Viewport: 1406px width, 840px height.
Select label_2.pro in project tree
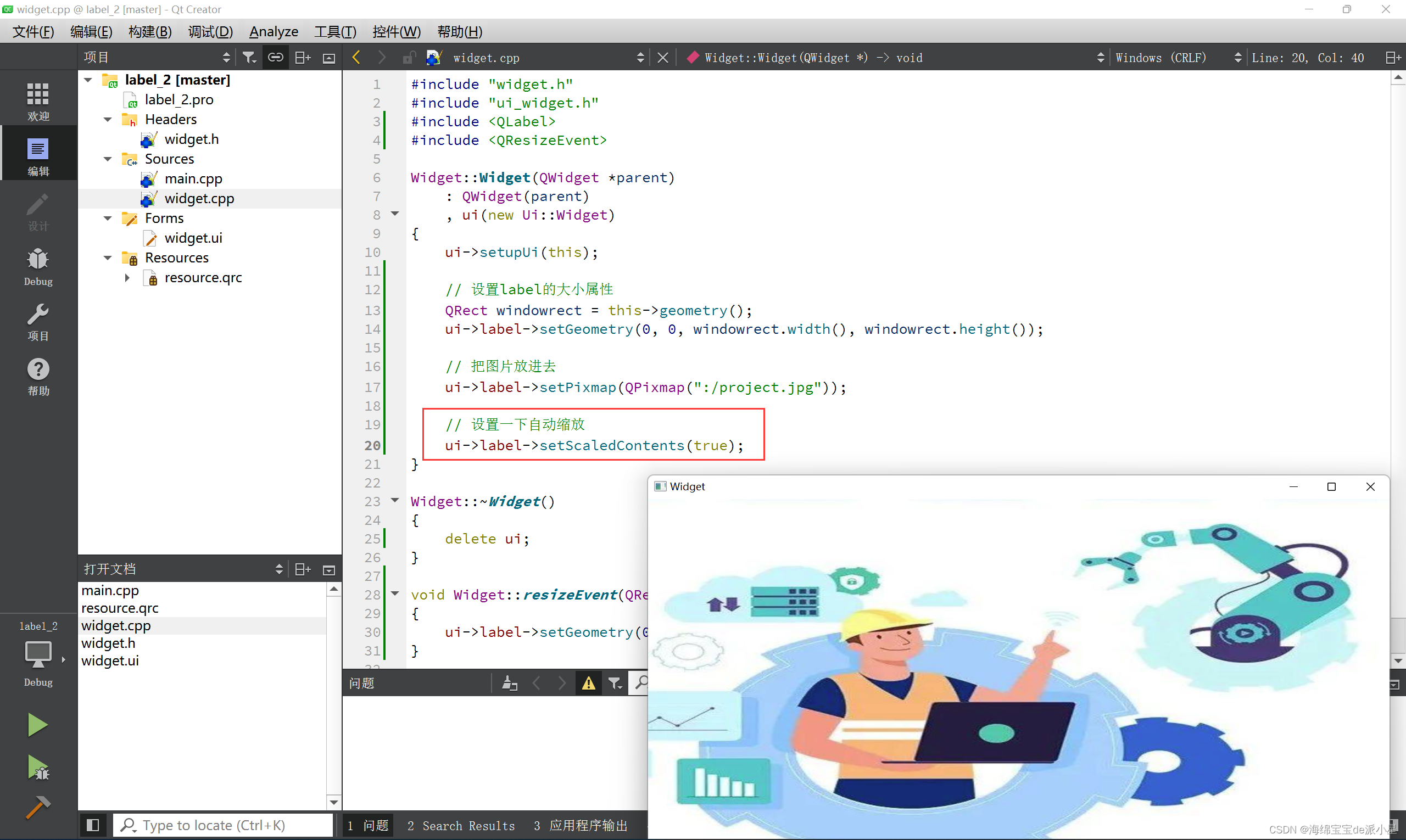179,99
